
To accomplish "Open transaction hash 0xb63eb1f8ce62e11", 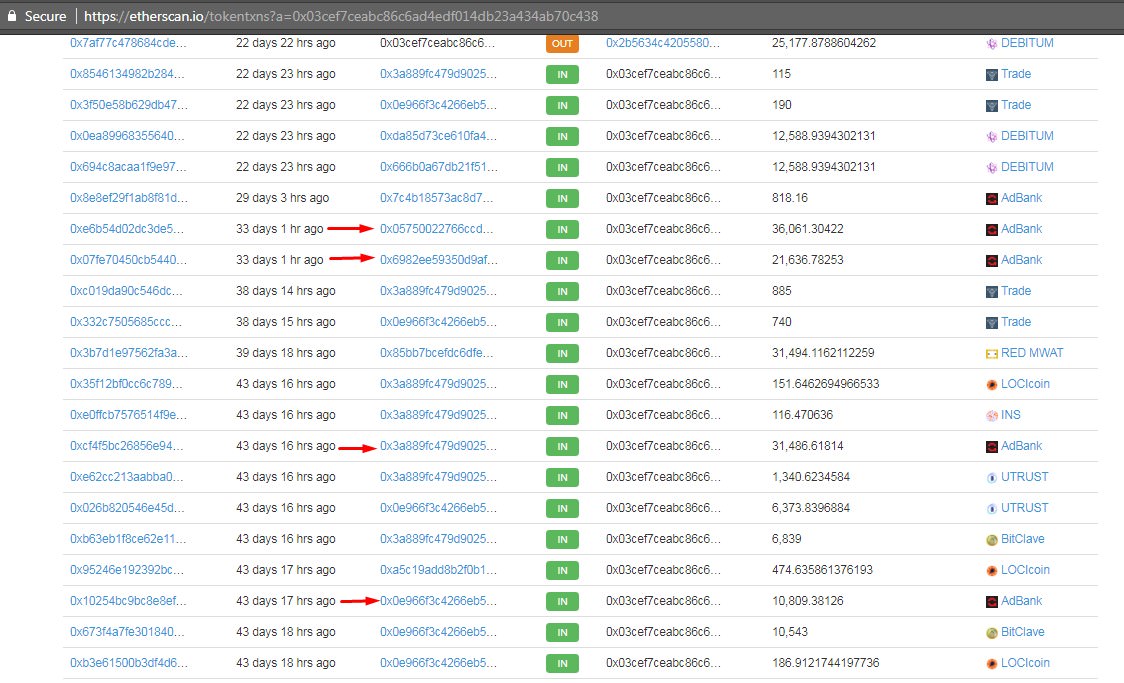I will pos(128,539).
